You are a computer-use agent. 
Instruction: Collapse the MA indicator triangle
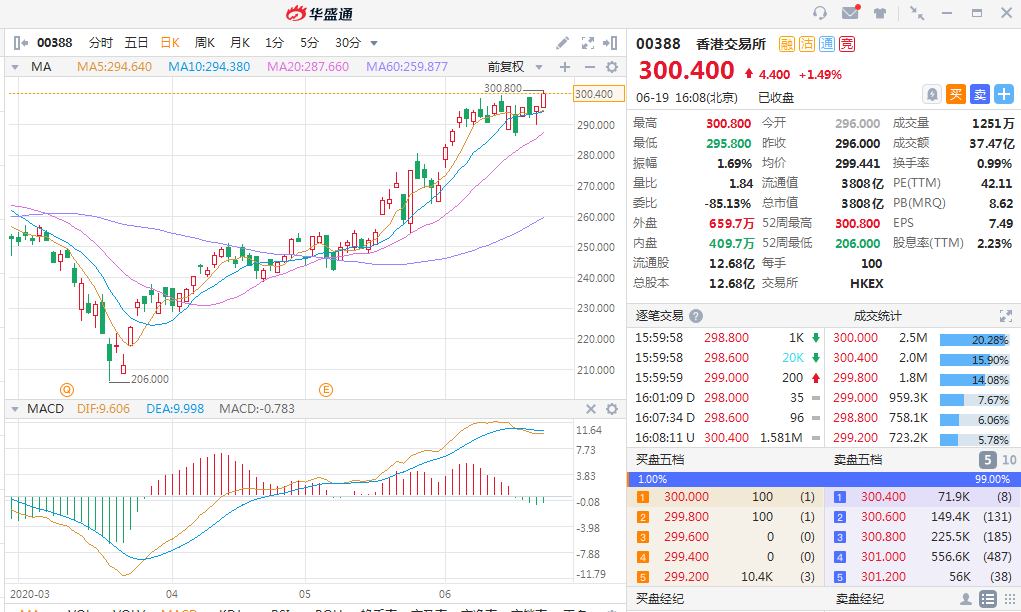(14, 67)
